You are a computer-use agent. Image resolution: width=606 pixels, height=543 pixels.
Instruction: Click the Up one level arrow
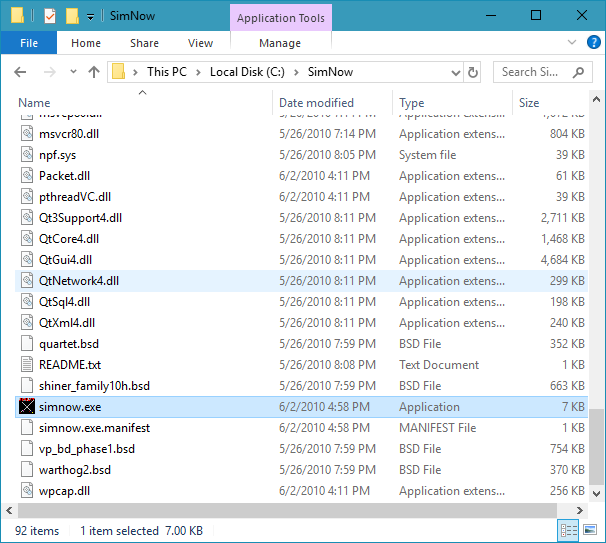point(94,72)
